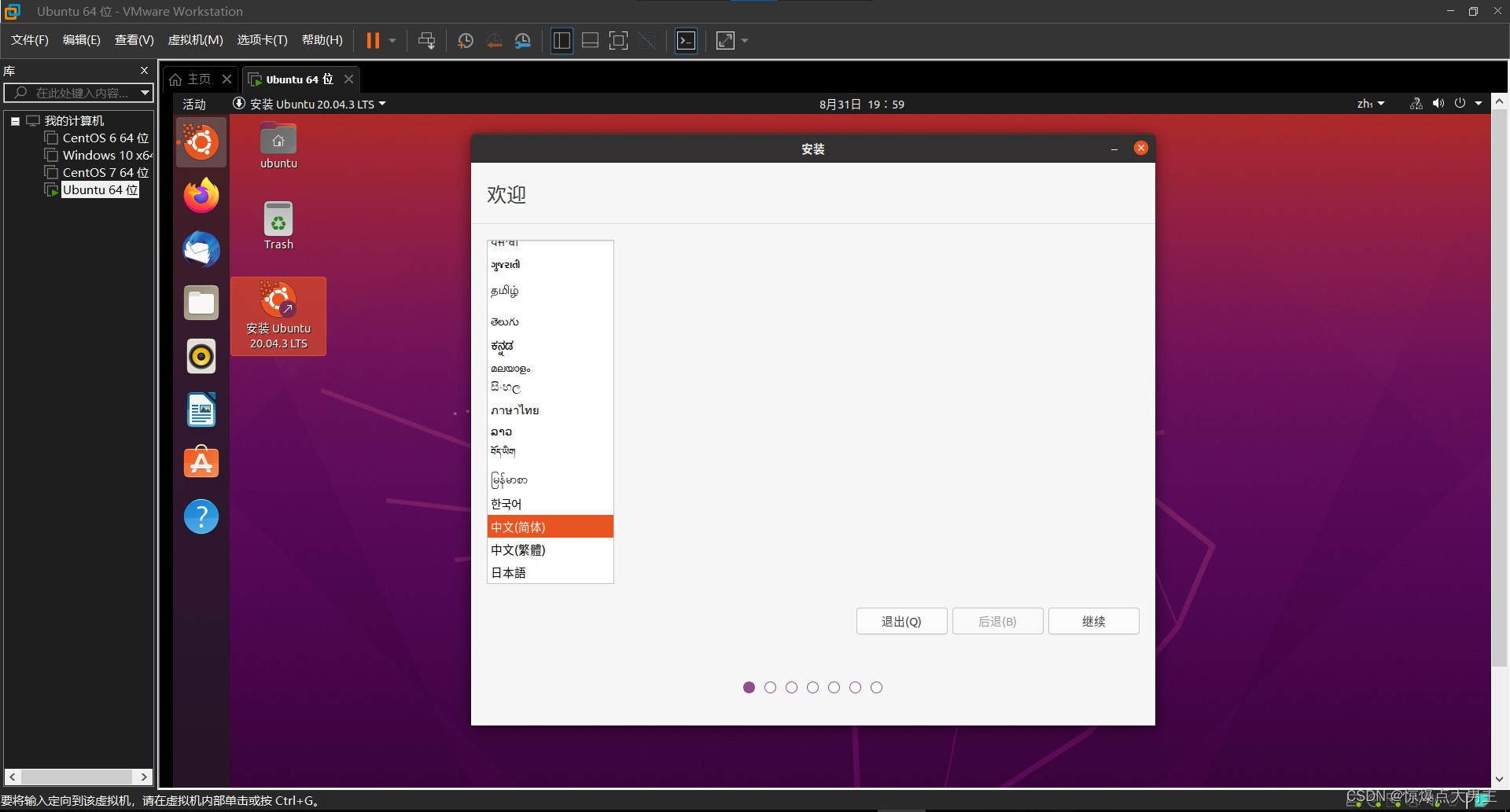Open the 帮助(H) menu
Screen dimensions: 1510x812
322,40
